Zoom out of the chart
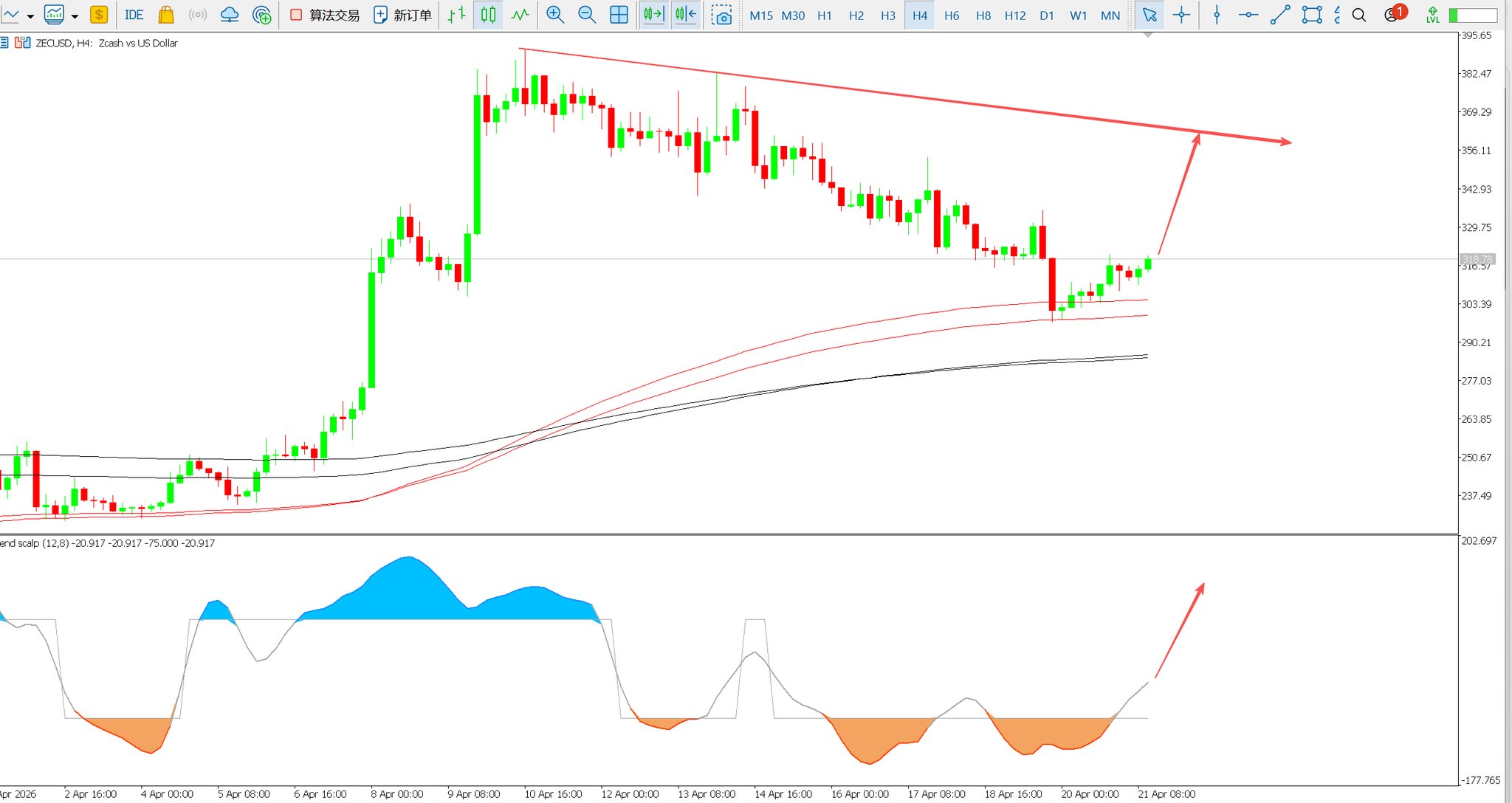Viewport: 1512px width, 803px height. click(x=587, y=15)
